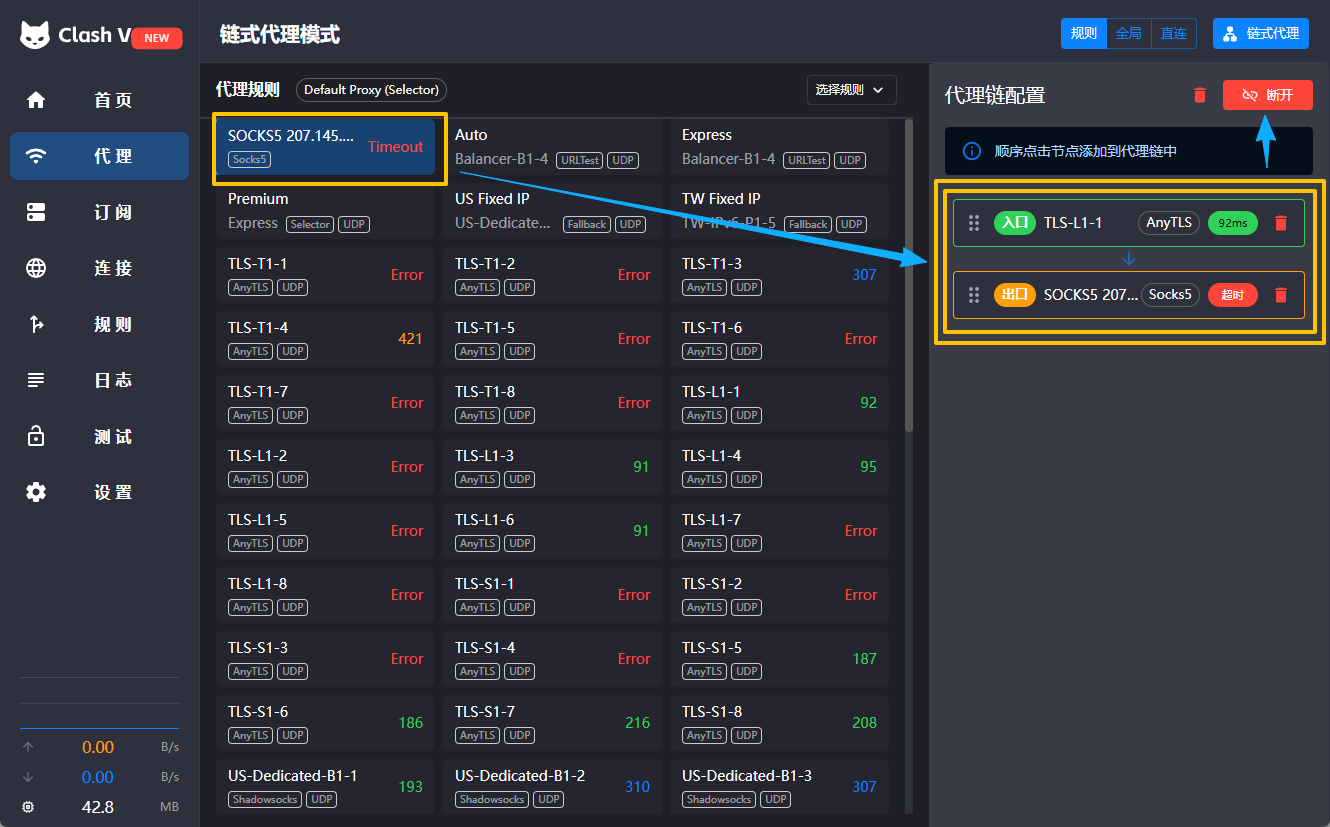The width and height of the screenshot is (1330, 827).
Task: Open 测试 via the padlock icon
Action: [36, 436]
